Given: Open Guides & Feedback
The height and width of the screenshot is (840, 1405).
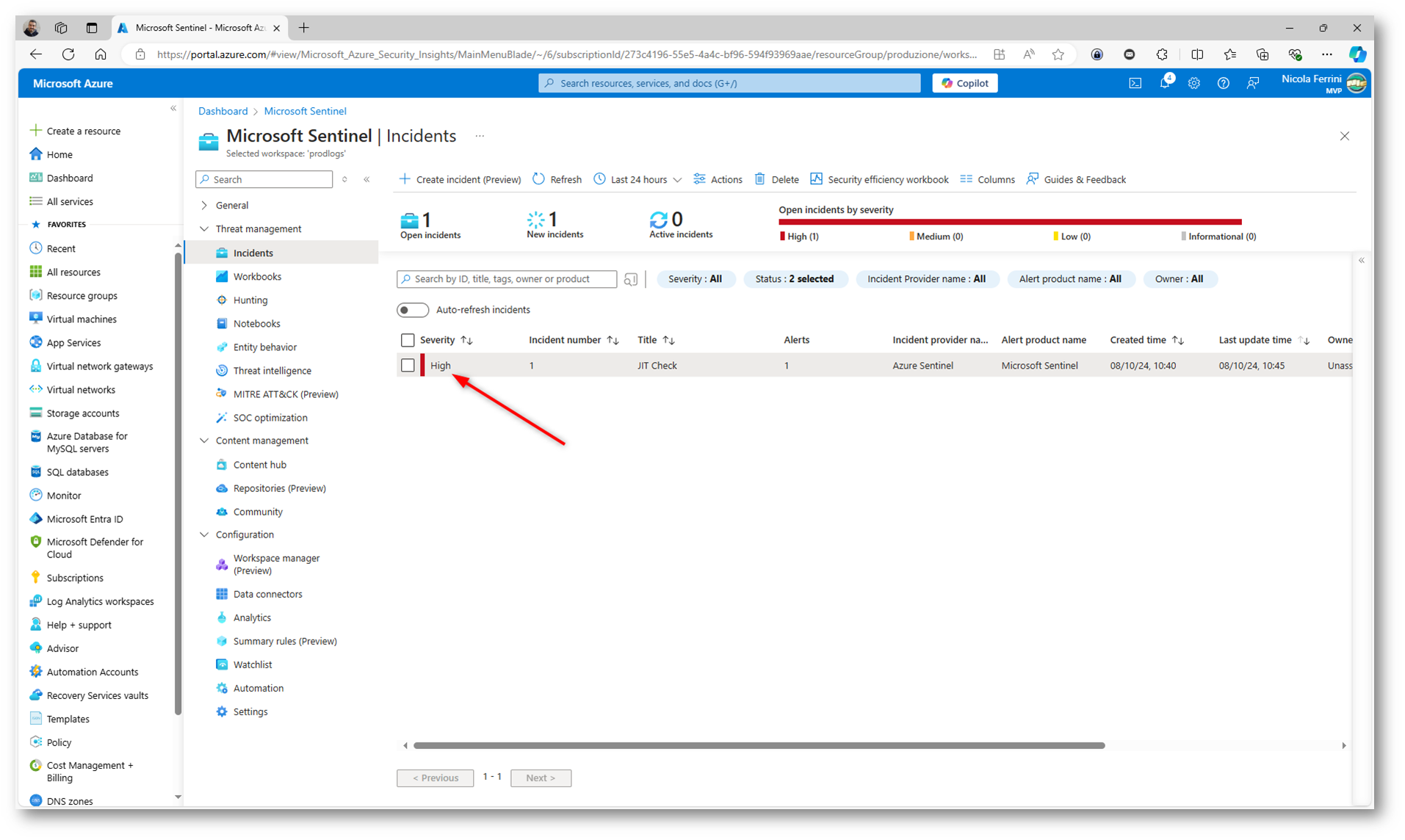Looking at the screenshot, I should (1076, 179).
